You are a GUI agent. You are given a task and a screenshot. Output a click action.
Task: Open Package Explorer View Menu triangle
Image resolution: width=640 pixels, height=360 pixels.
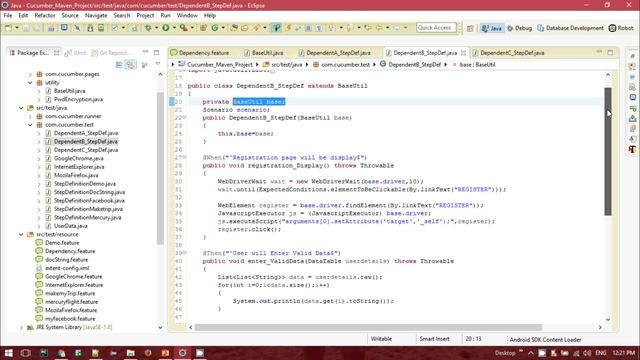point(158,64)
